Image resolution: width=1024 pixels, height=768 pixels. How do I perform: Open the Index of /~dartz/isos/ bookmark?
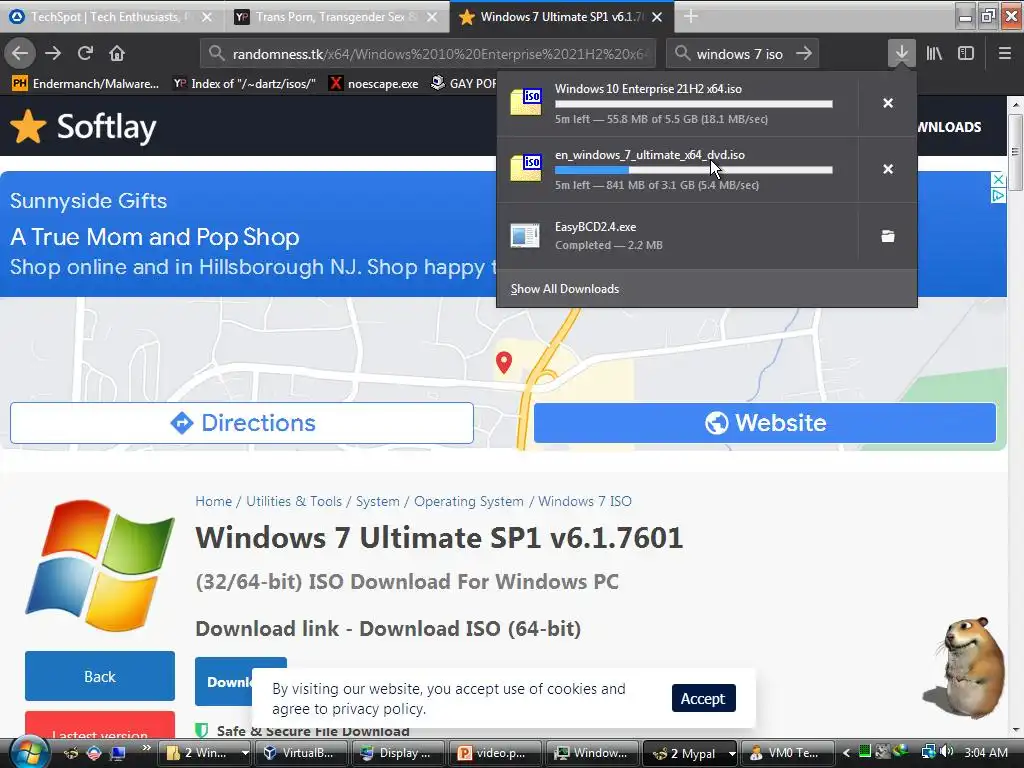[244, 84]
